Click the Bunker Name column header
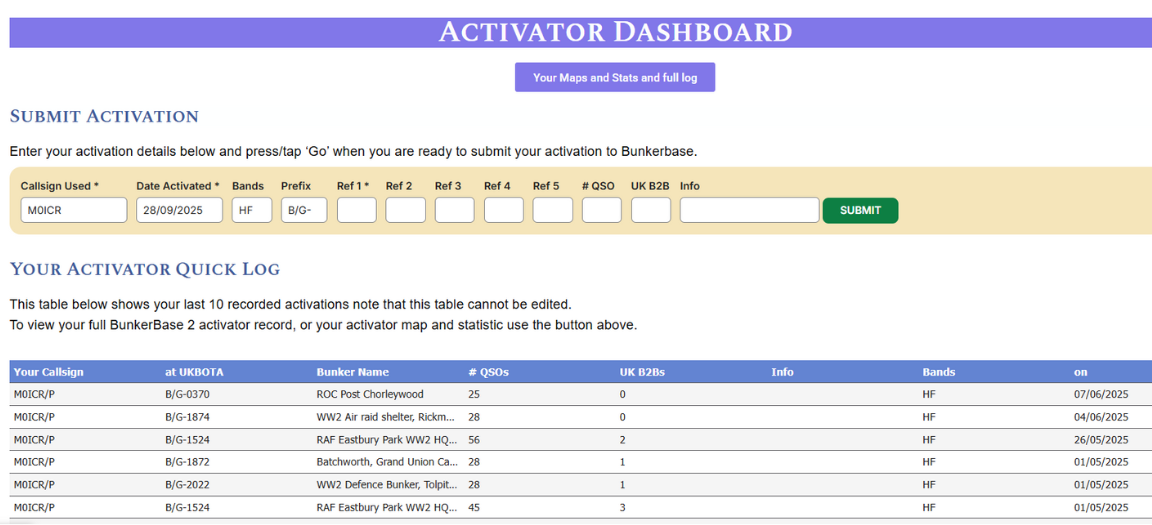 point(352,372)
